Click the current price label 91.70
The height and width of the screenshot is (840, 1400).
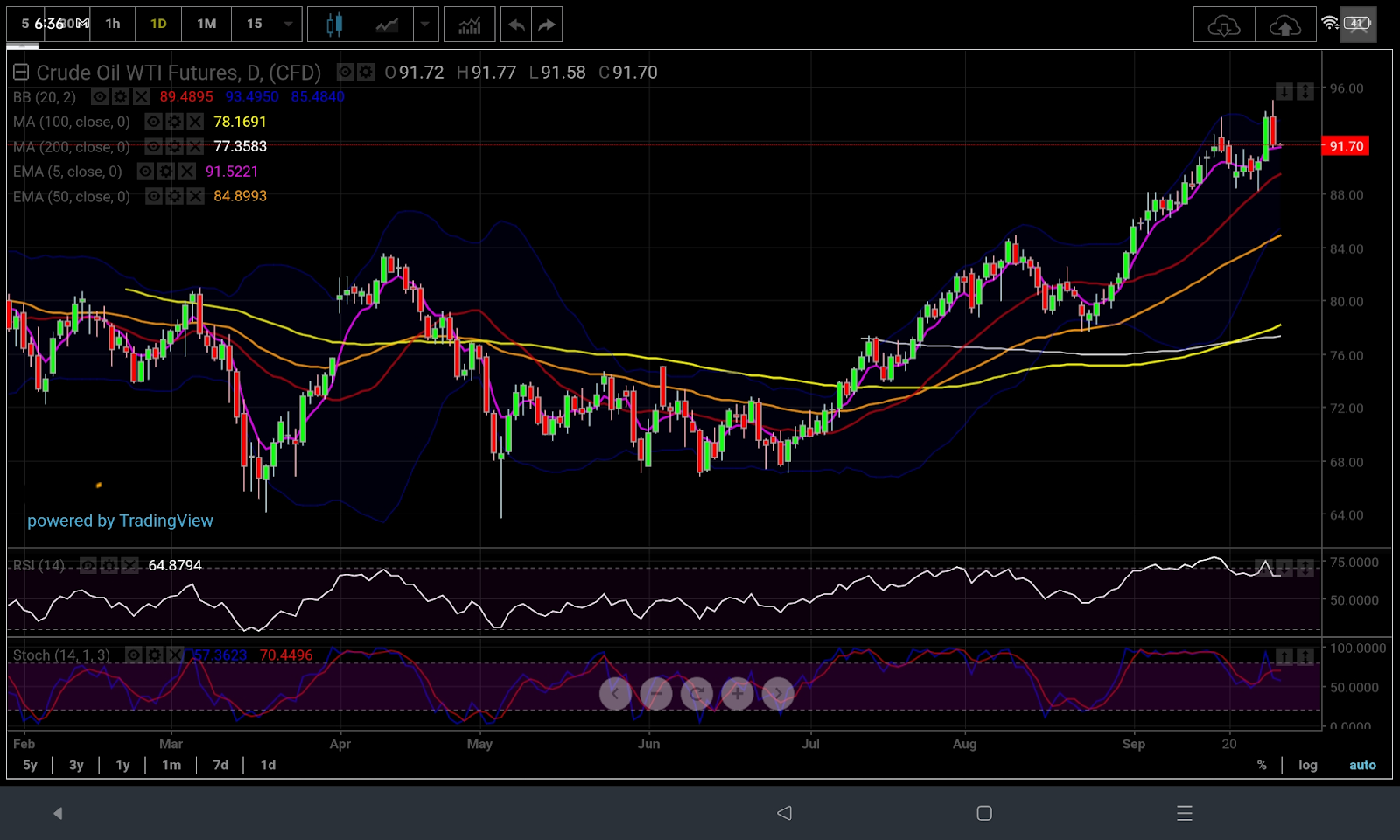point(1346,146)
